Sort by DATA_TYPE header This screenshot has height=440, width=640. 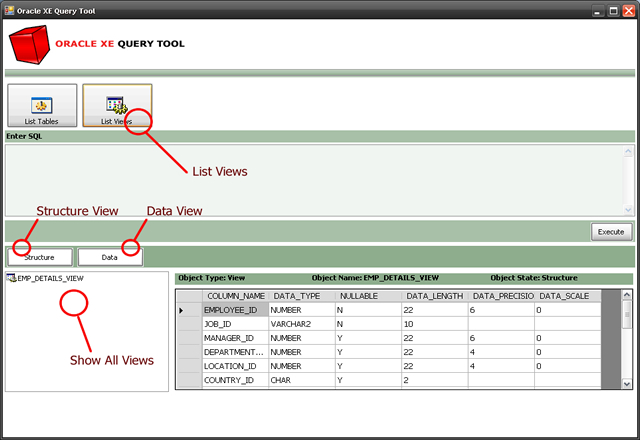[x=302, y=296]
